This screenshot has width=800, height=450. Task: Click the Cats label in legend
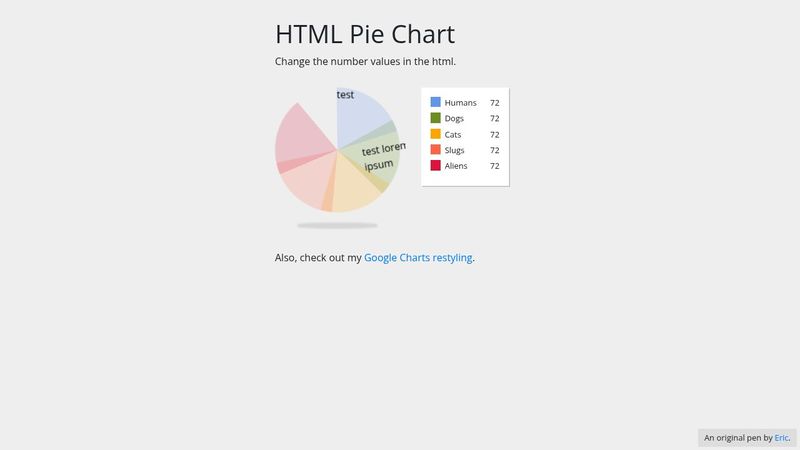tap(453, 134)
